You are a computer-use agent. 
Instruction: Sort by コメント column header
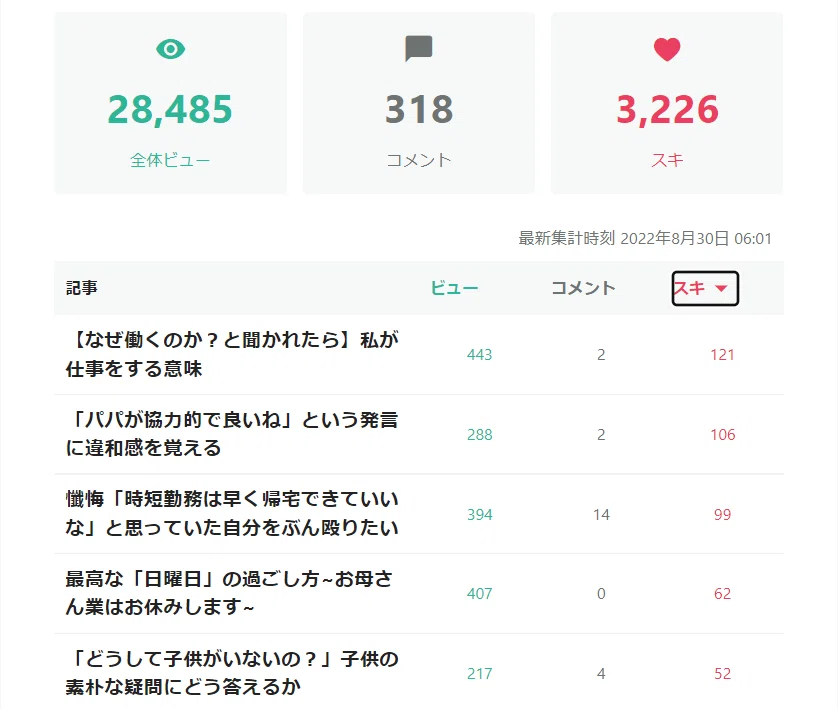pyautogui.click(x=583, y=288)
